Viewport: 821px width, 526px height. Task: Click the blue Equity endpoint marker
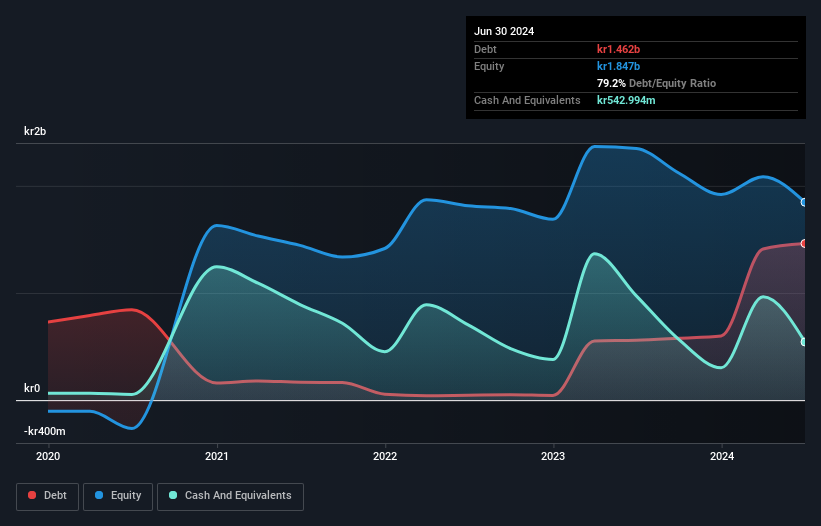coord(804,202)
